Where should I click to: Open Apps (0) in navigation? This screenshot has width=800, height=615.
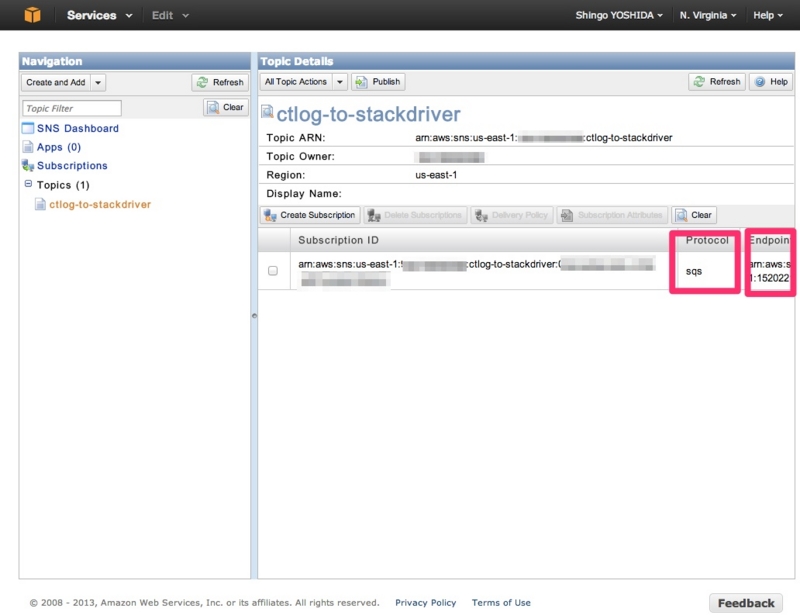59,147
